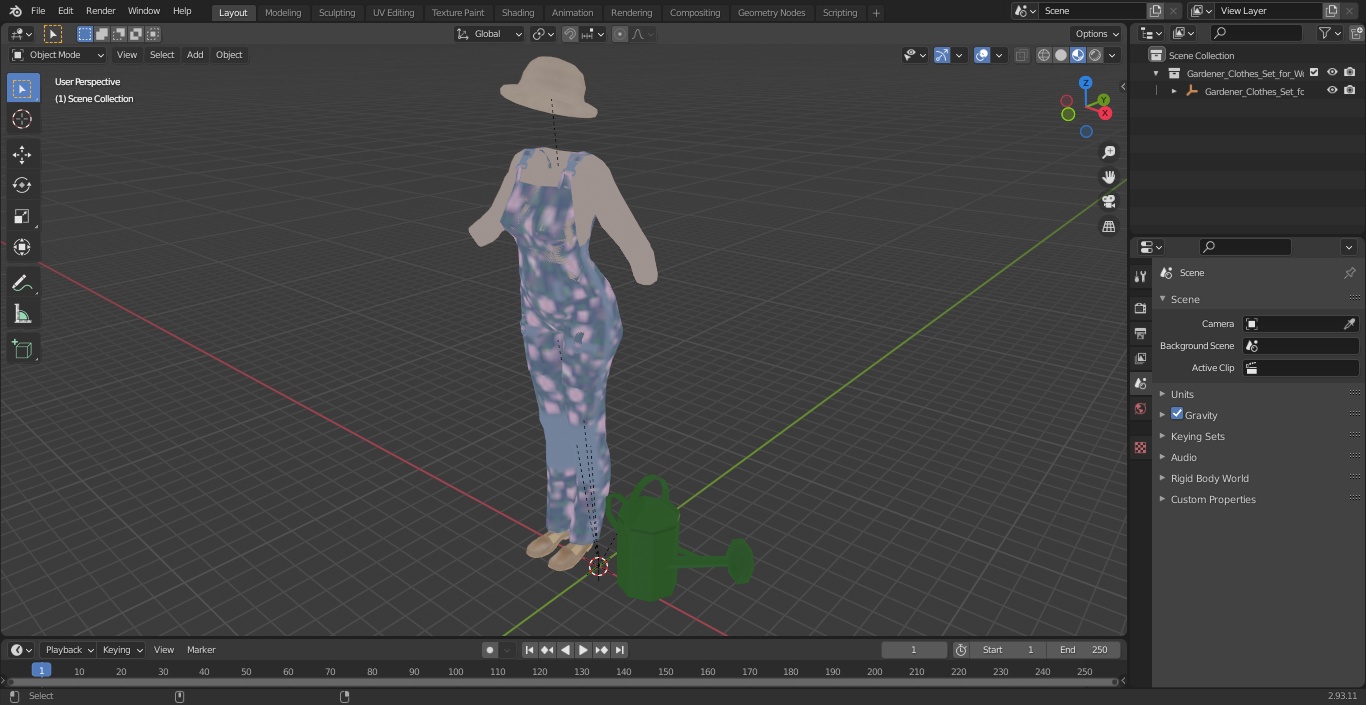The height and width of the screenshot is (705, 1366).
Task: Switch to wireframe viewport shading
Action: 1044,55
